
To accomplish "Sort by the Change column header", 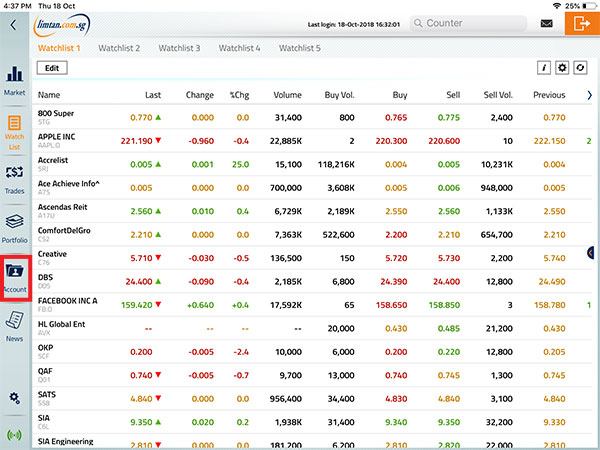I will 200,95.
